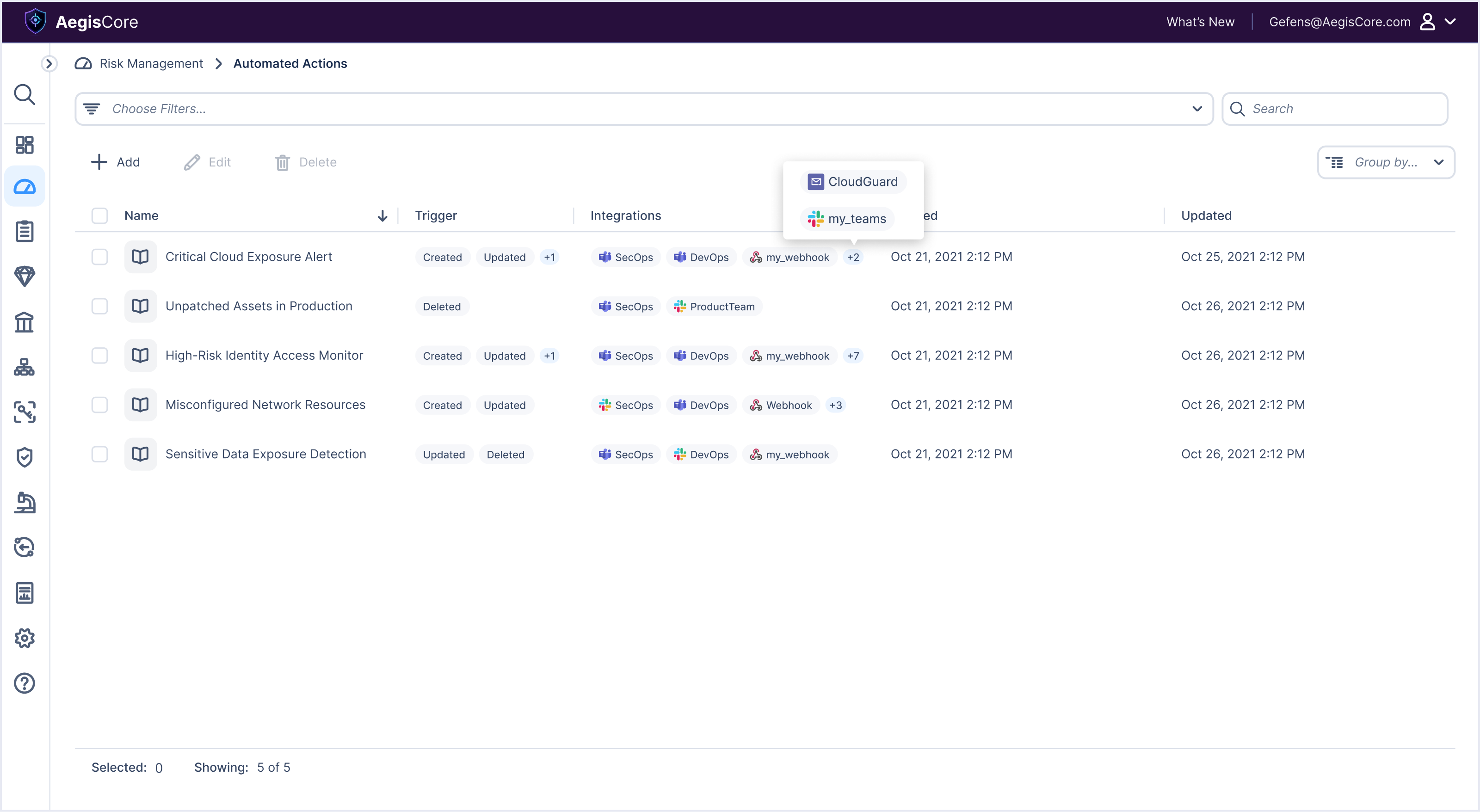Expand the +7 integrations badge
Screen dimensions: 1480x812
[853, 356]
